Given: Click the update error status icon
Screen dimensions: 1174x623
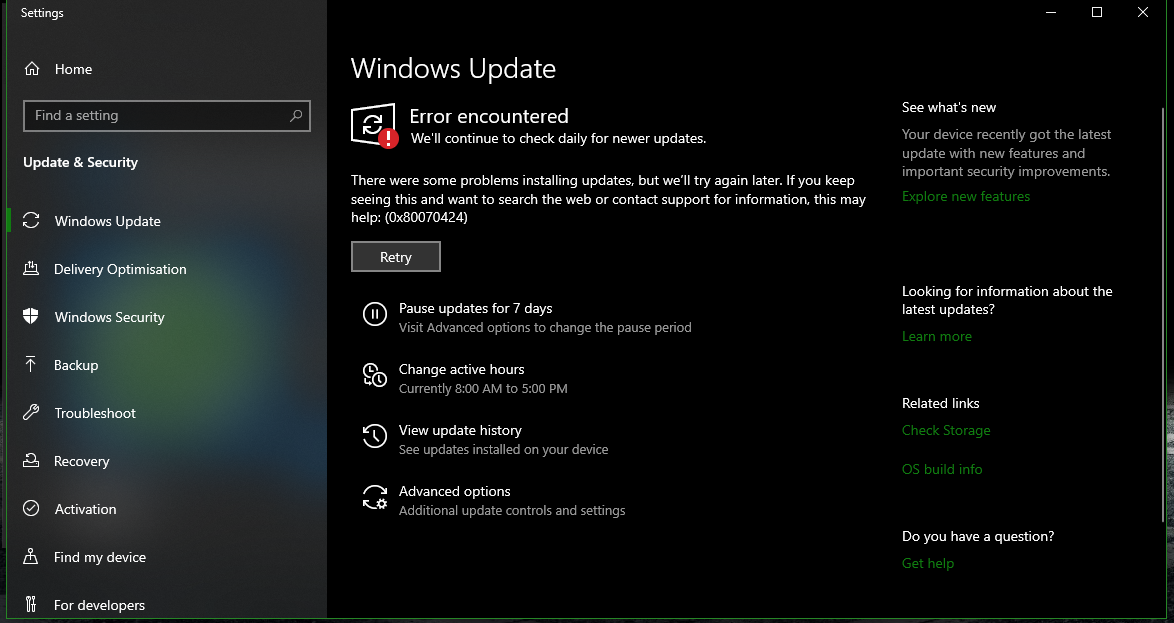Looking at the screenshot, I should point(374,126).
